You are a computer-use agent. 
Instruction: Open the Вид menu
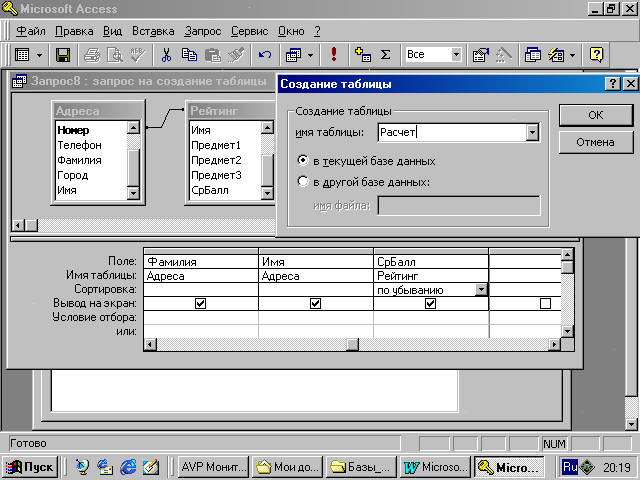coord(112,31)
